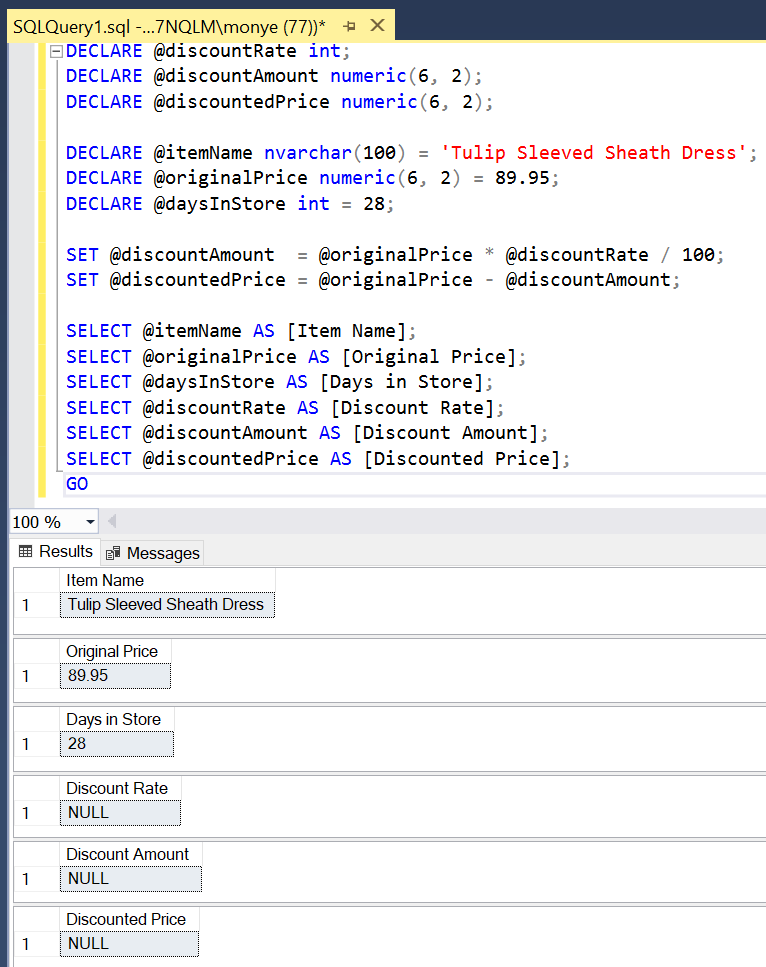Click the SET @discountedPrice statement
The image size is (766, 967).
373,280
